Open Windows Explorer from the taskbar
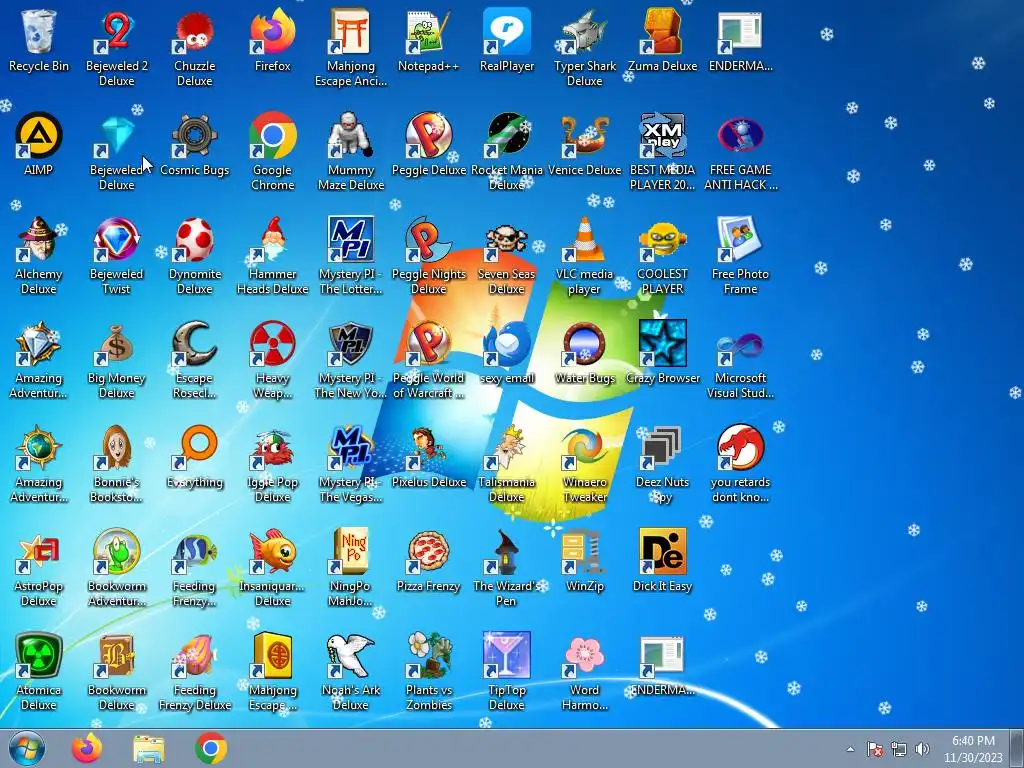The image size is (1024, 768). [149, 749]
